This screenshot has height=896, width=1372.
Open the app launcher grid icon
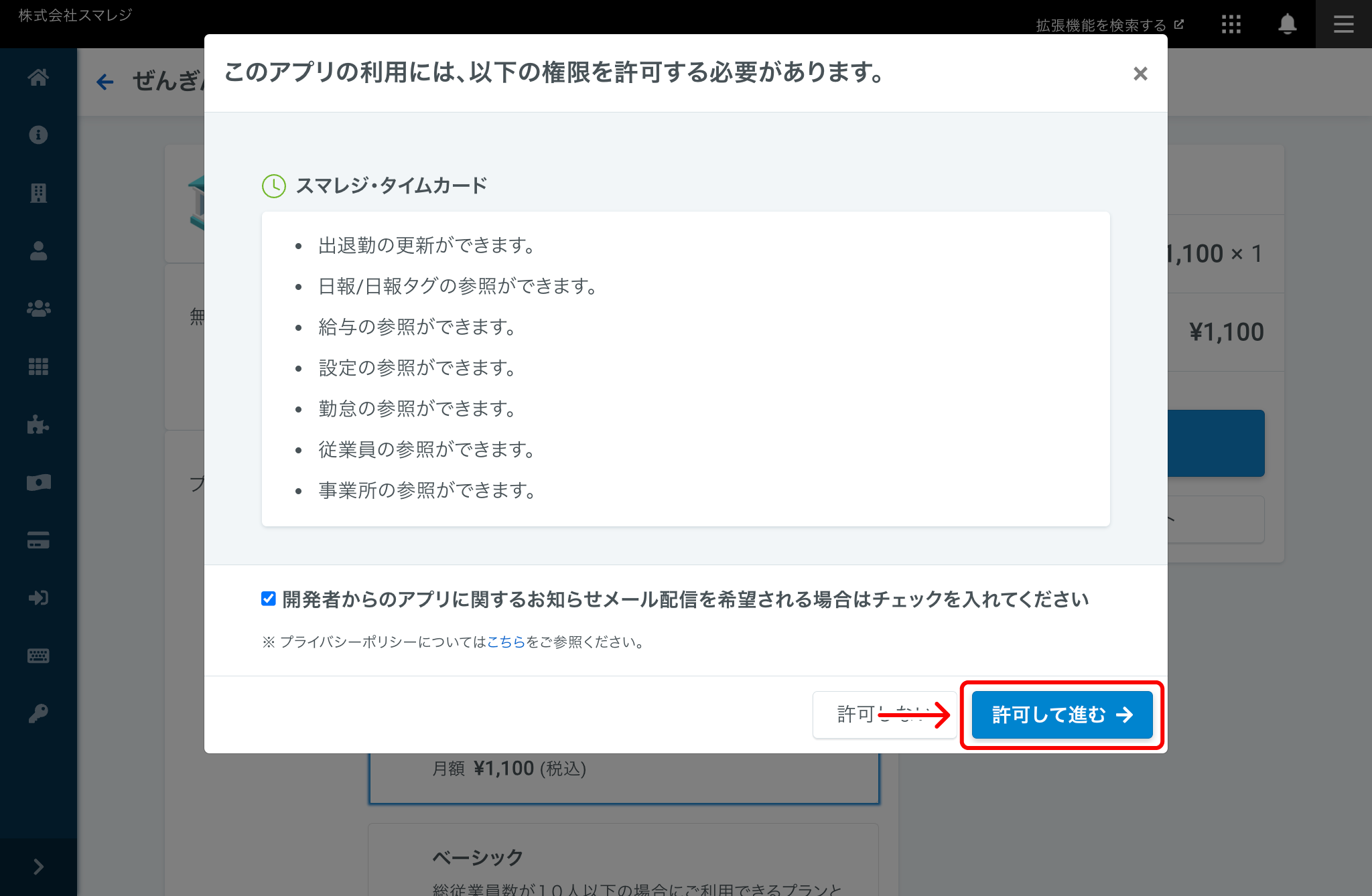click(1231, 25)
